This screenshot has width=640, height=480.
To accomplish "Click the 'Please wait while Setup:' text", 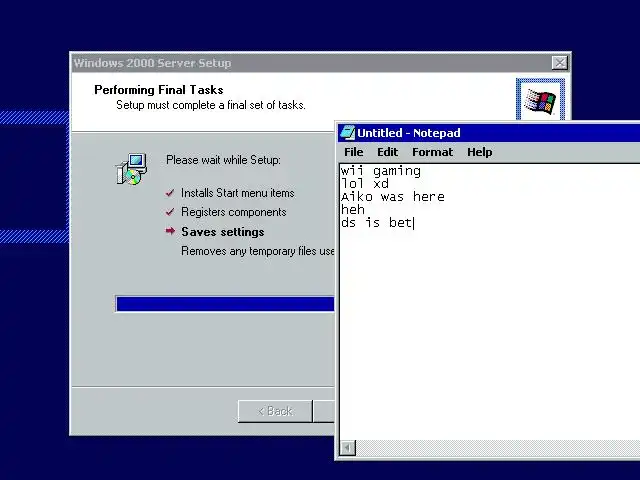I will point(223,160).
